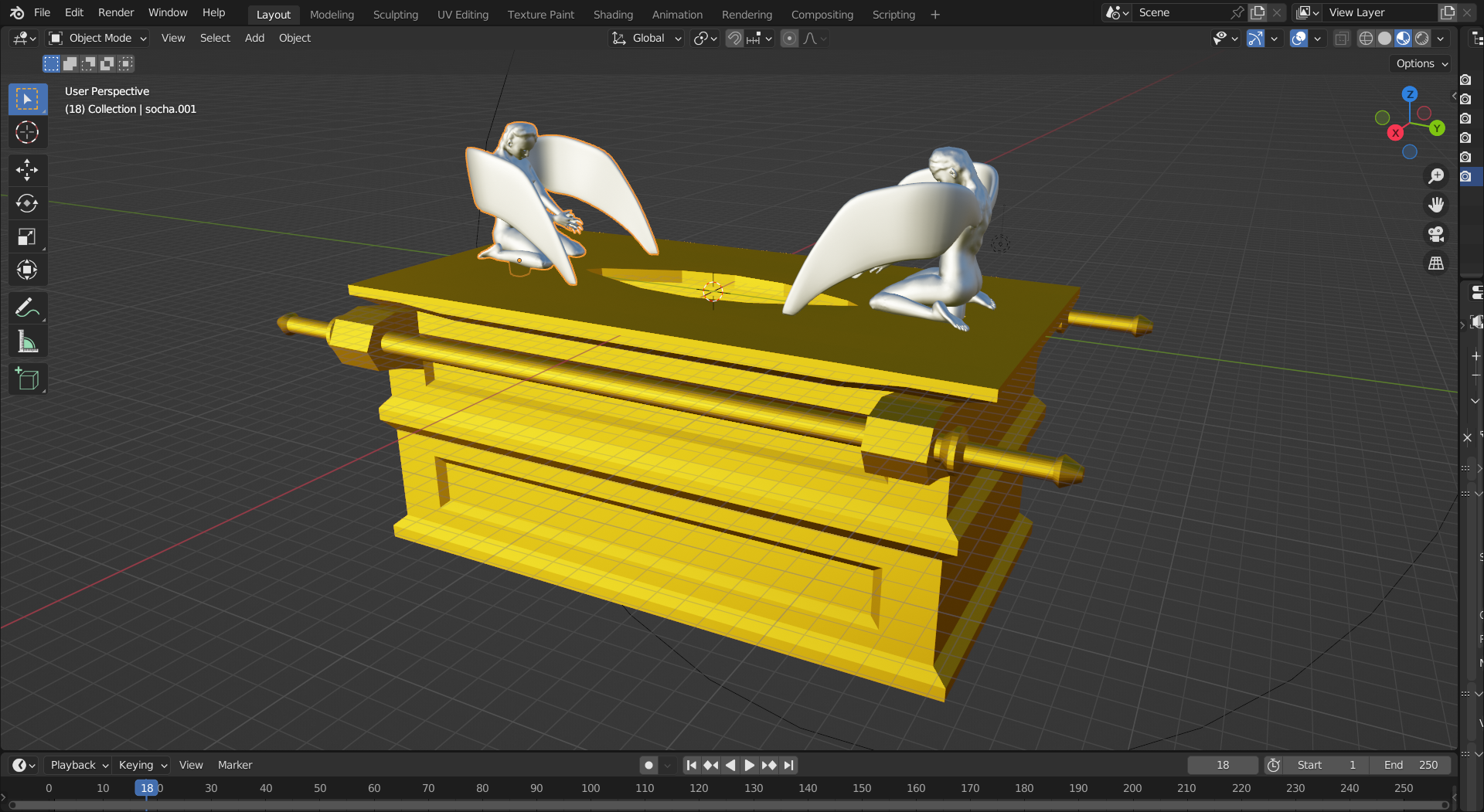Click the Add Cube tool
The height and width of the screenshot is (812, 1484).
(x=28, y=379)
